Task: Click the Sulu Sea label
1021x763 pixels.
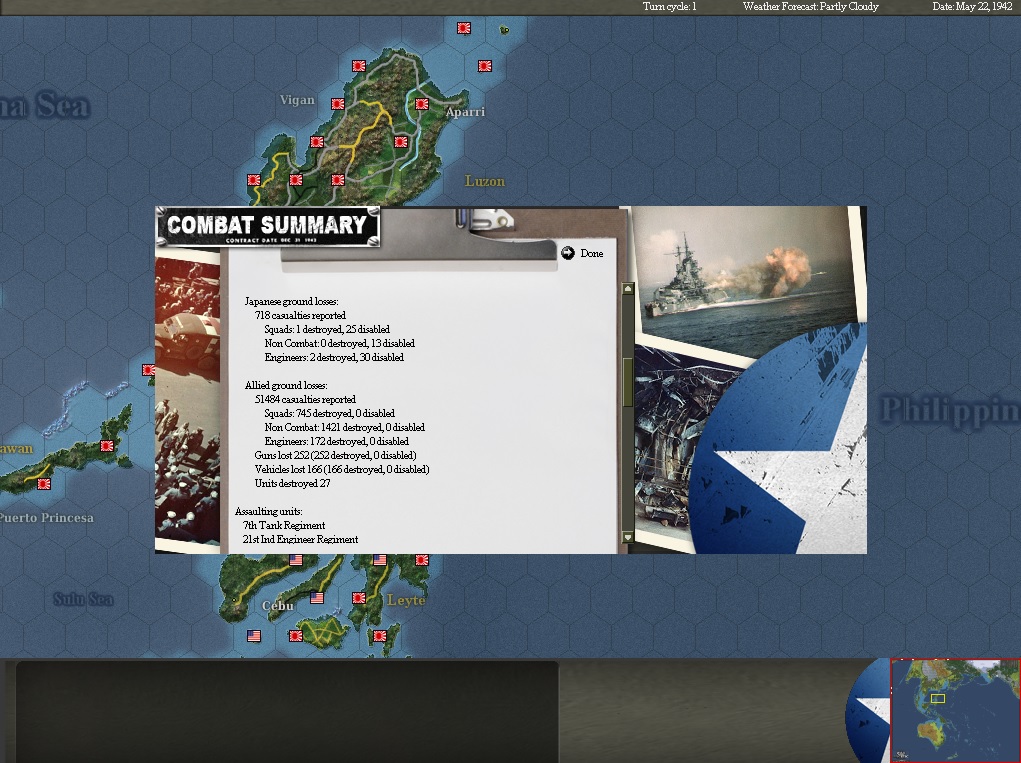Action: [83, 599]
